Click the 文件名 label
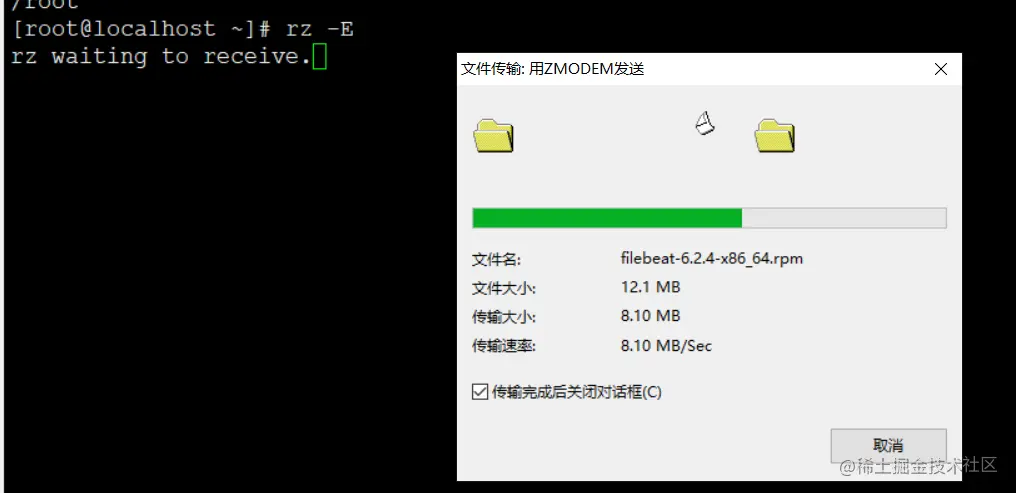The width and height of the screenshot is (1016, 493). point(496,260)
